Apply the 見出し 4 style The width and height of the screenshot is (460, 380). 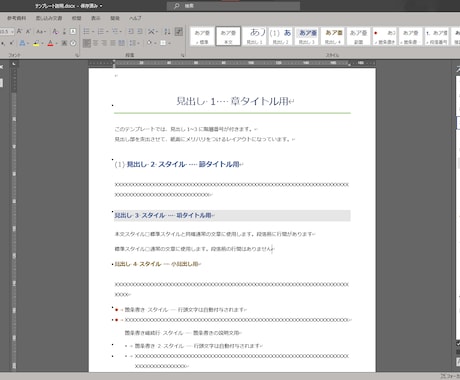(x=333, y=36)
